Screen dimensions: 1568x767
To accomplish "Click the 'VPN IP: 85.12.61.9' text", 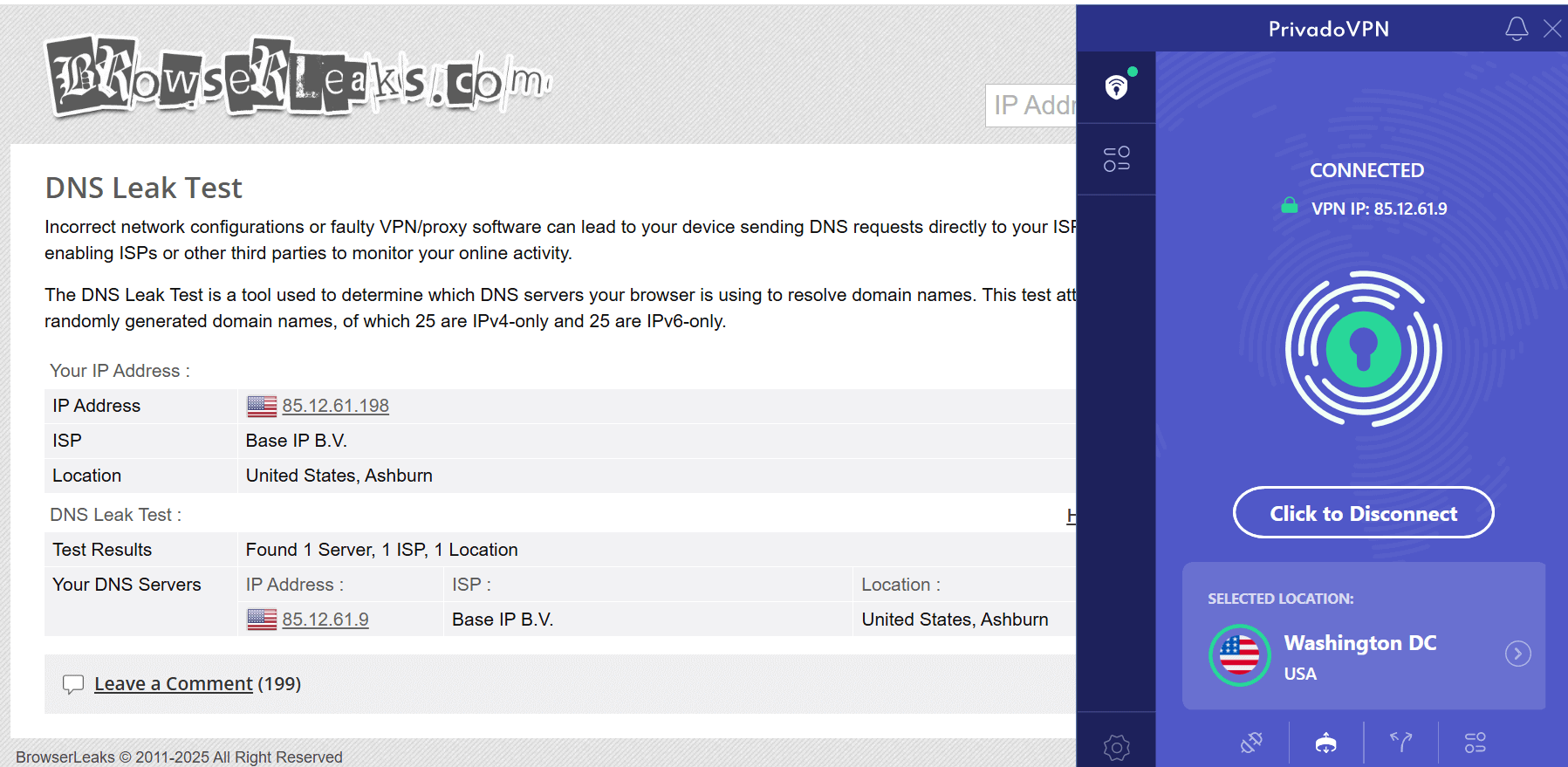I will pos(1379,209).
